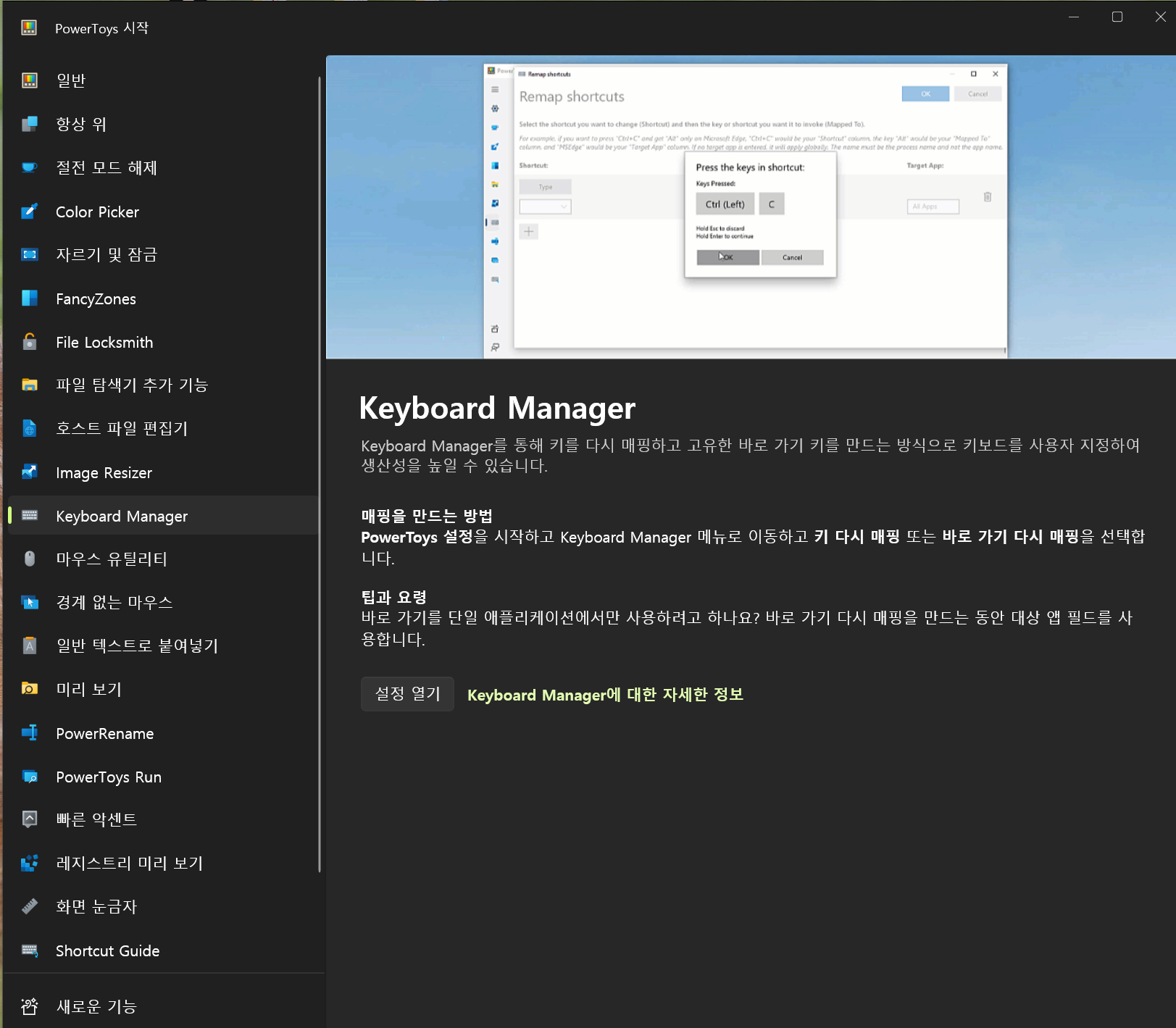Select Image Resizer entry
The height and width of the screenshot is (1028, 1176).
(x=104, y=472)
